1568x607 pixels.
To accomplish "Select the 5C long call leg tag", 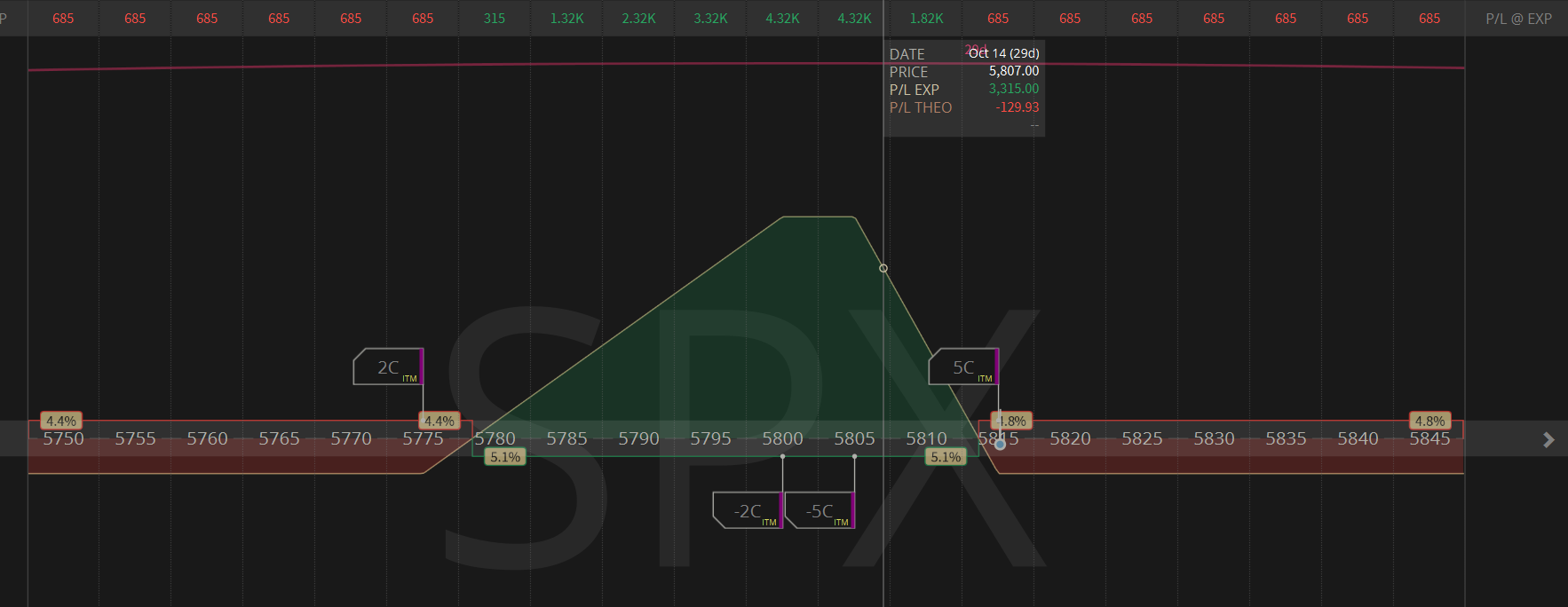I will 964,367.
